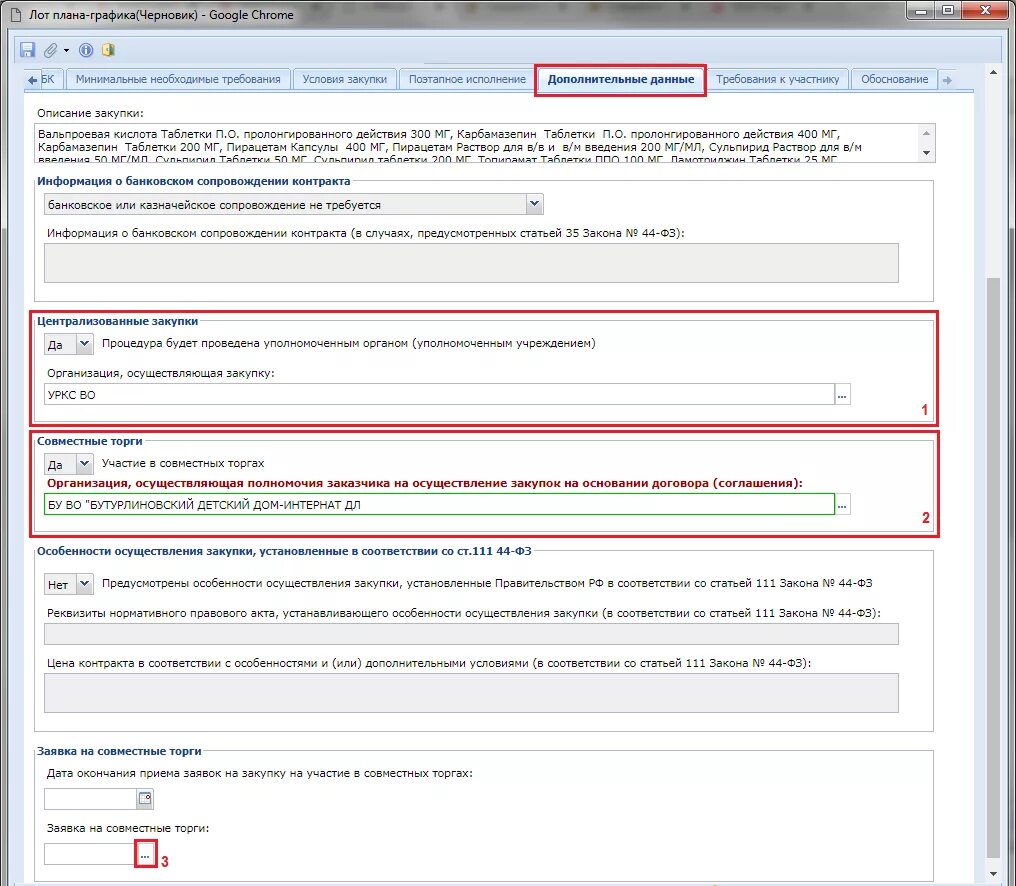Expand the paperclip attachment dropdown arrow

click(65, 51)
